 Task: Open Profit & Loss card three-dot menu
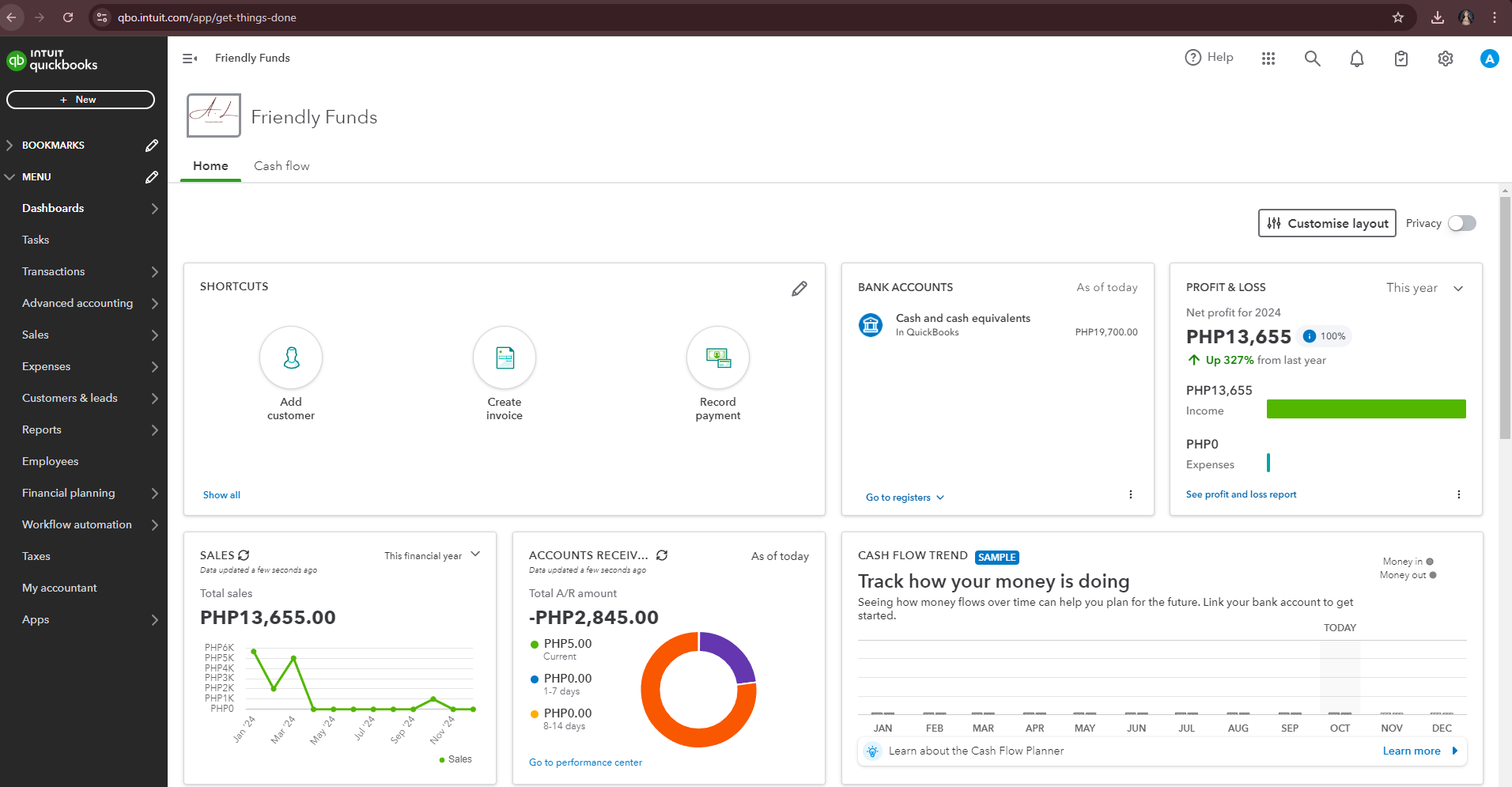point(1459,494)
